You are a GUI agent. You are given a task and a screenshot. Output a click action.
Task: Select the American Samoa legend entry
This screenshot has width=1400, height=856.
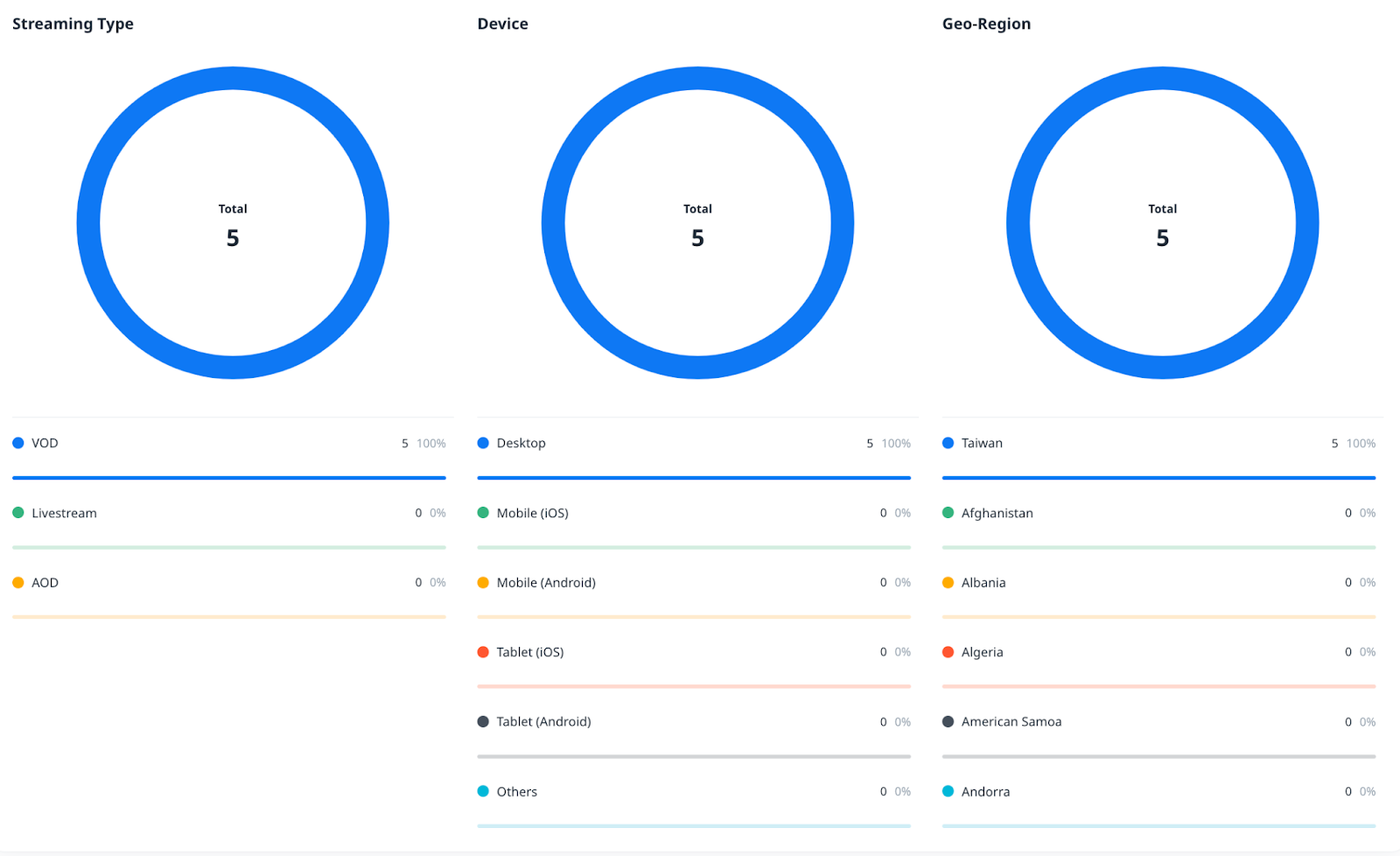tap(1011, 722)
